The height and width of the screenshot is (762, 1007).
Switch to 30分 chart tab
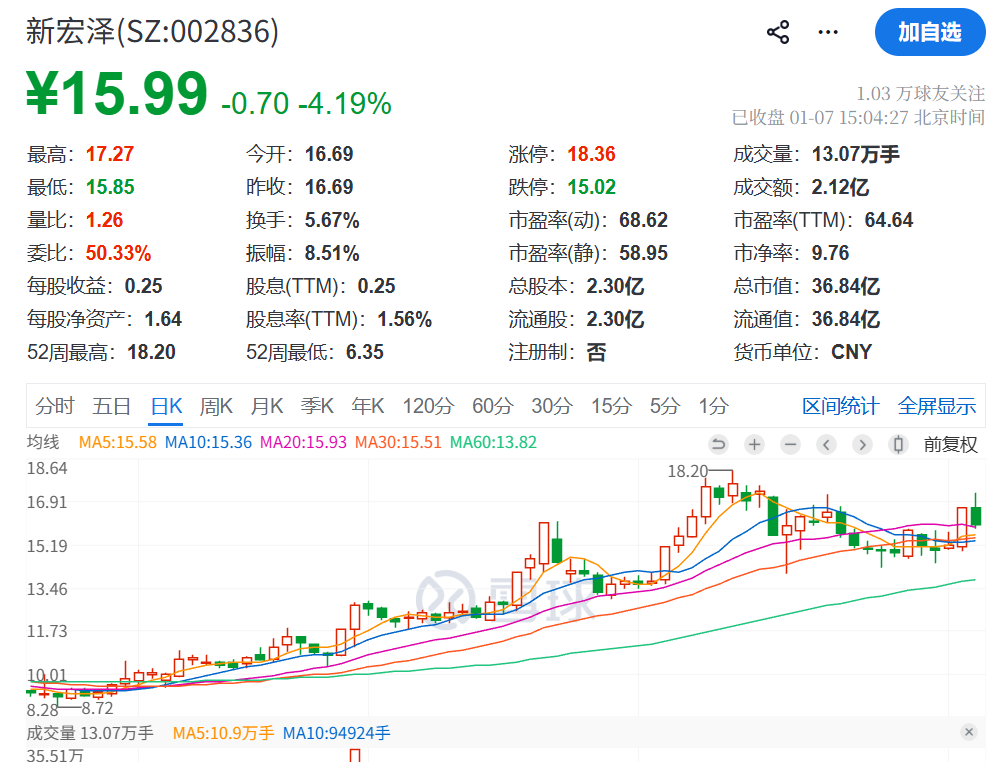click(552, 406)
